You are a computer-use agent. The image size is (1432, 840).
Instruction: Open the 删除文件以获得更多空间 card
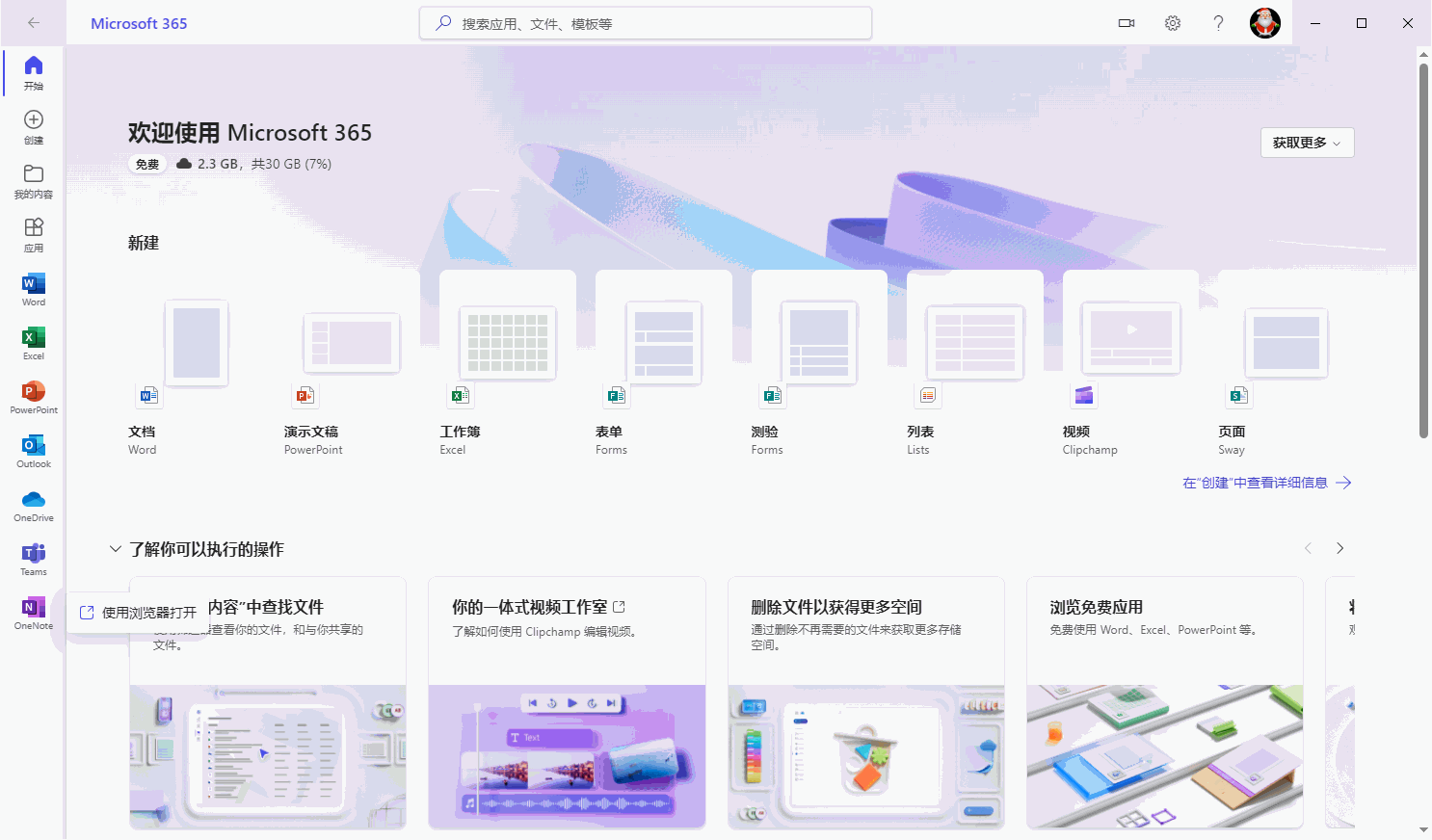point(866,702)
